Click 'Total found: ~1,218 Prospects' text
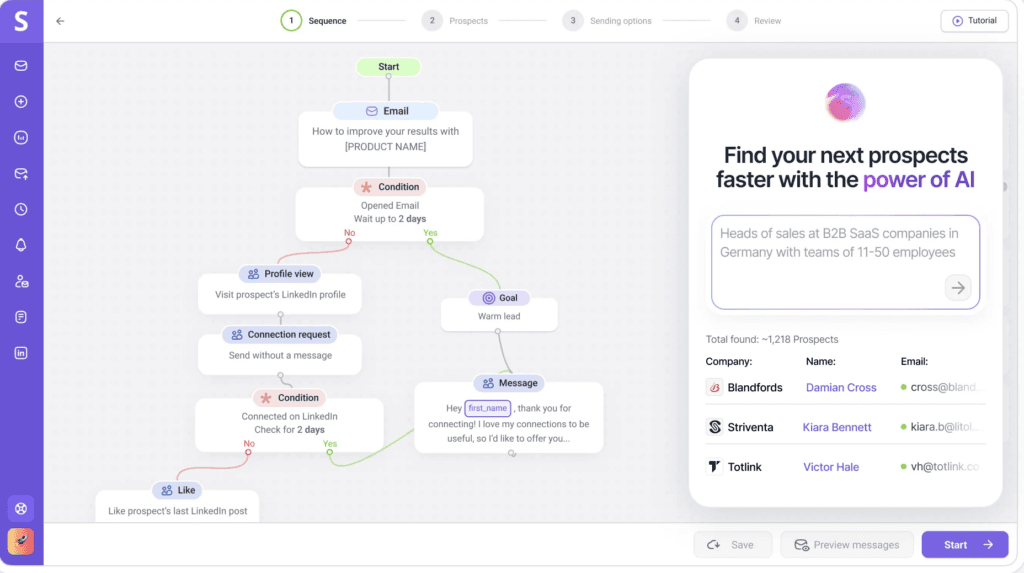This screenshot has height=573, width=1024. tap(772, 340)
